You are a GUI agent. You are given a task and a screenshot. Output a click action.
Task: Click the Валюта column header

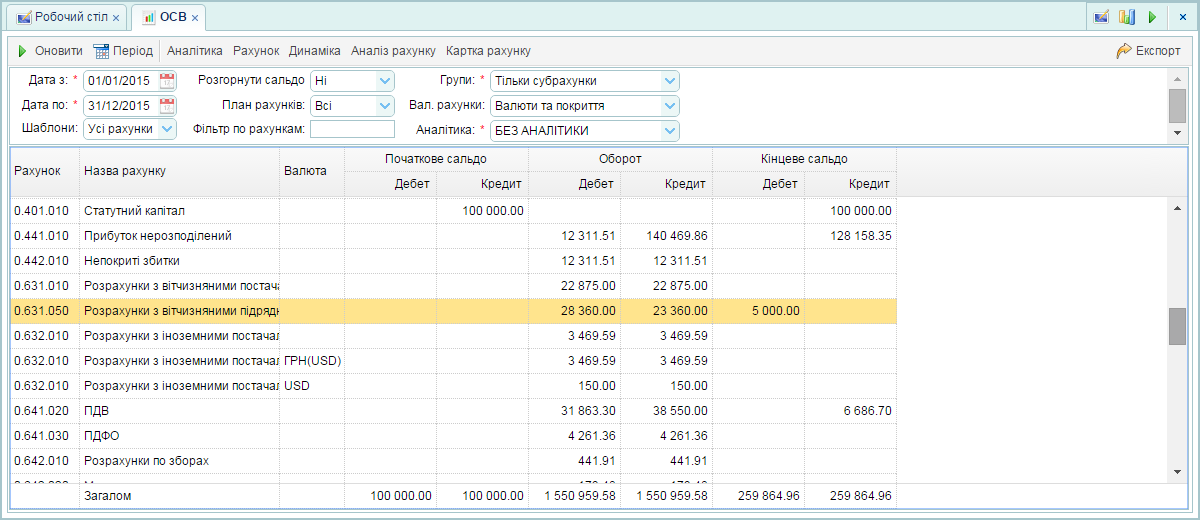pos(312,172)
